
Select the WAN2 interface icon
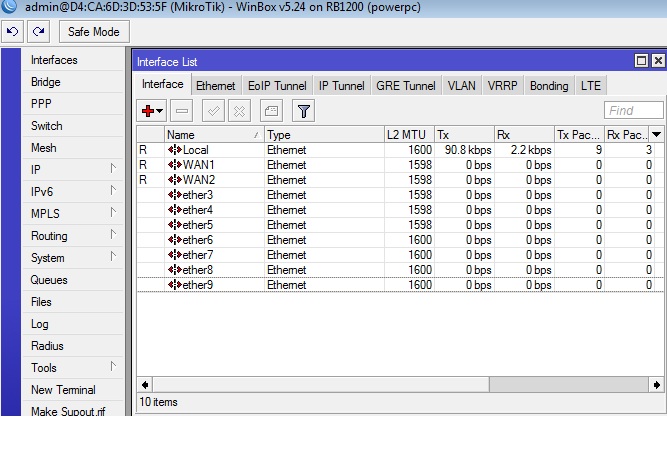pos(174,180)
